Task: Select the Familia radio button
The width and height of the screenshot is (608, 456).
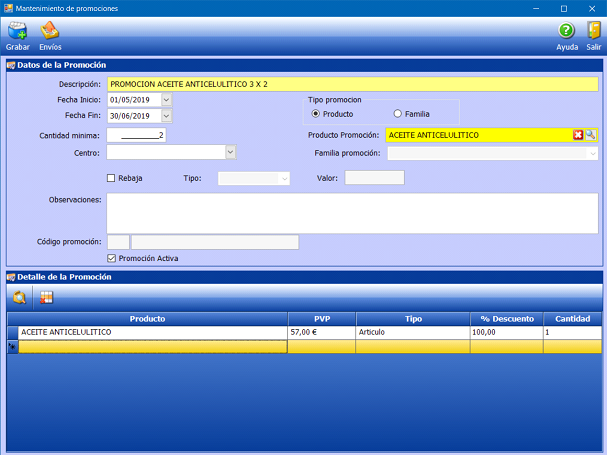Action: [x=398, y=114]
